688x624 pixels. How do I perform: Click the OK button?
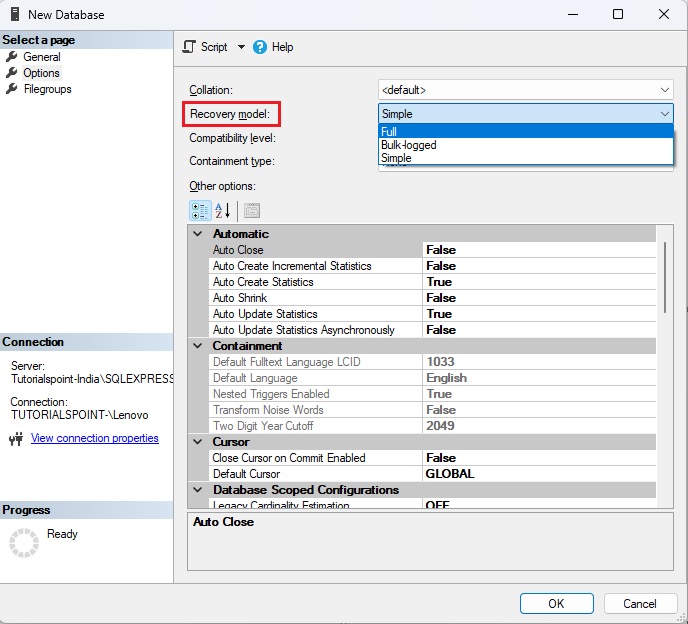[556, 604]
